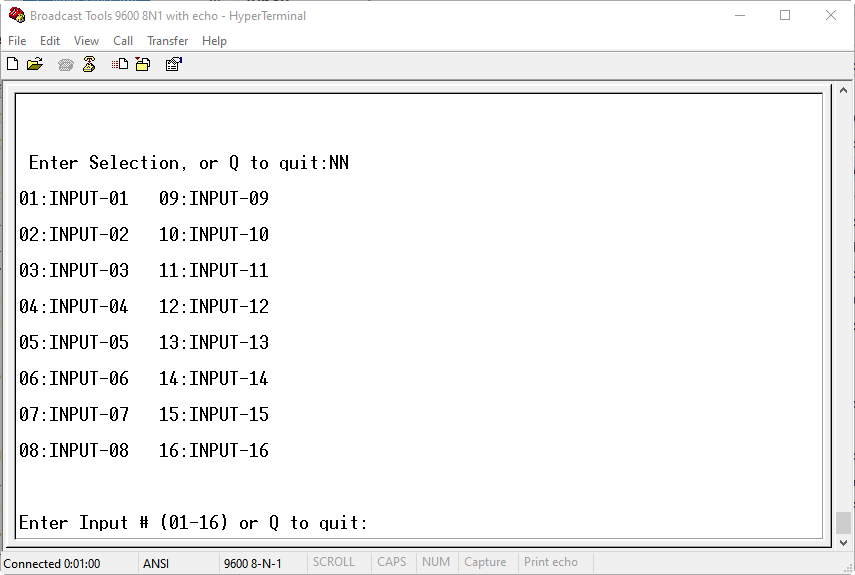
Task: Click the 12:INPUT-12 terminal entry
Action: [214, 306]
